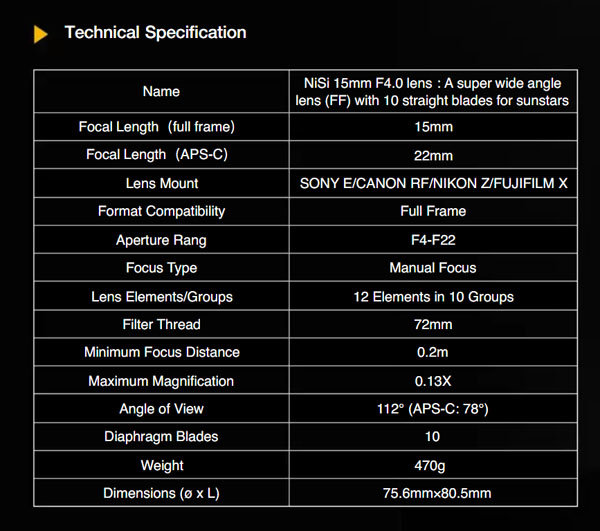
Task: Click the Focal Length (APS-C) label
Action: (157, 155)
